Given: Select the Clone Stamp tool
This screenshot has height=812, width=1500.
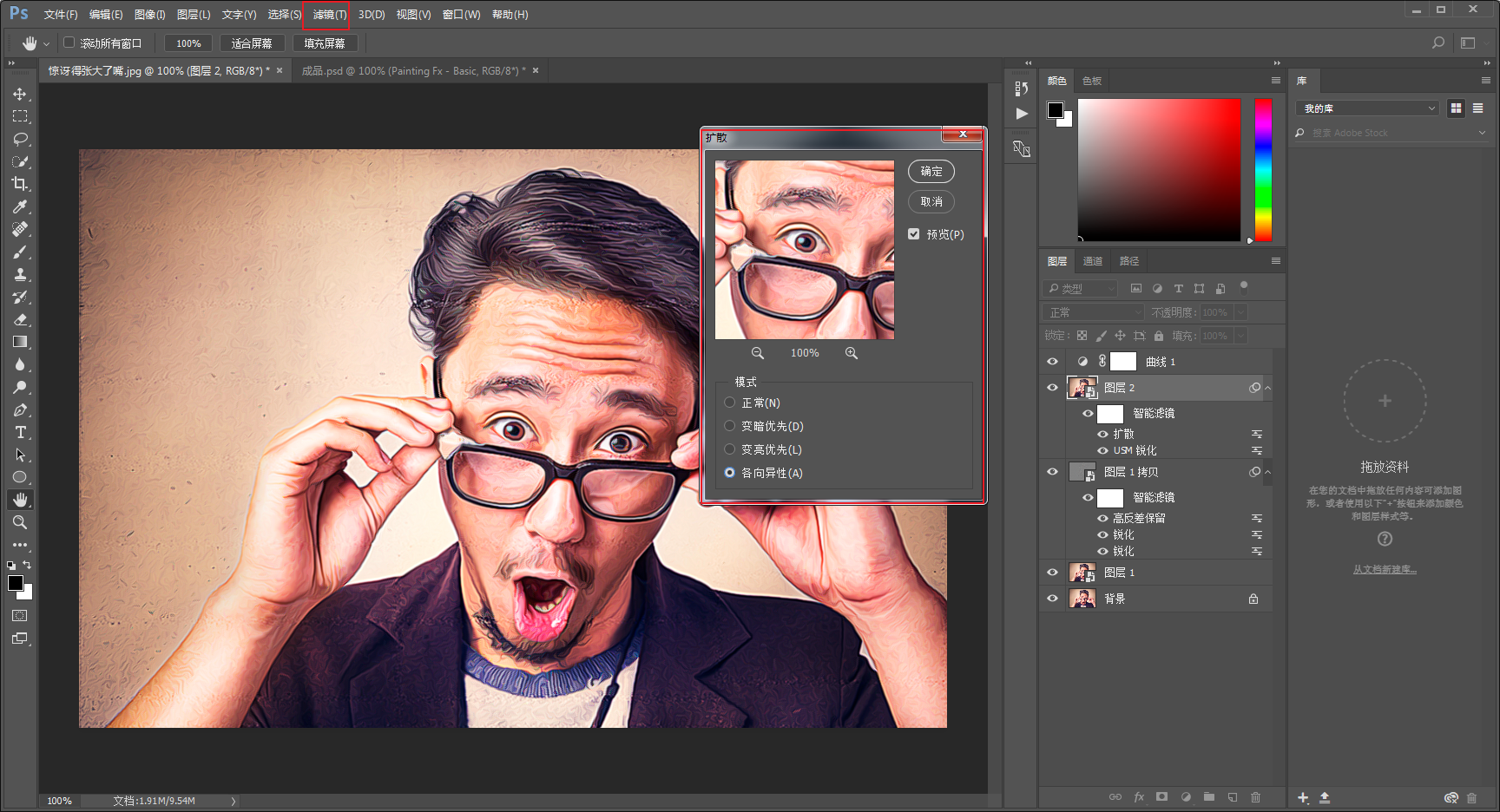Looking at the screenshot, I should (20, 274).
